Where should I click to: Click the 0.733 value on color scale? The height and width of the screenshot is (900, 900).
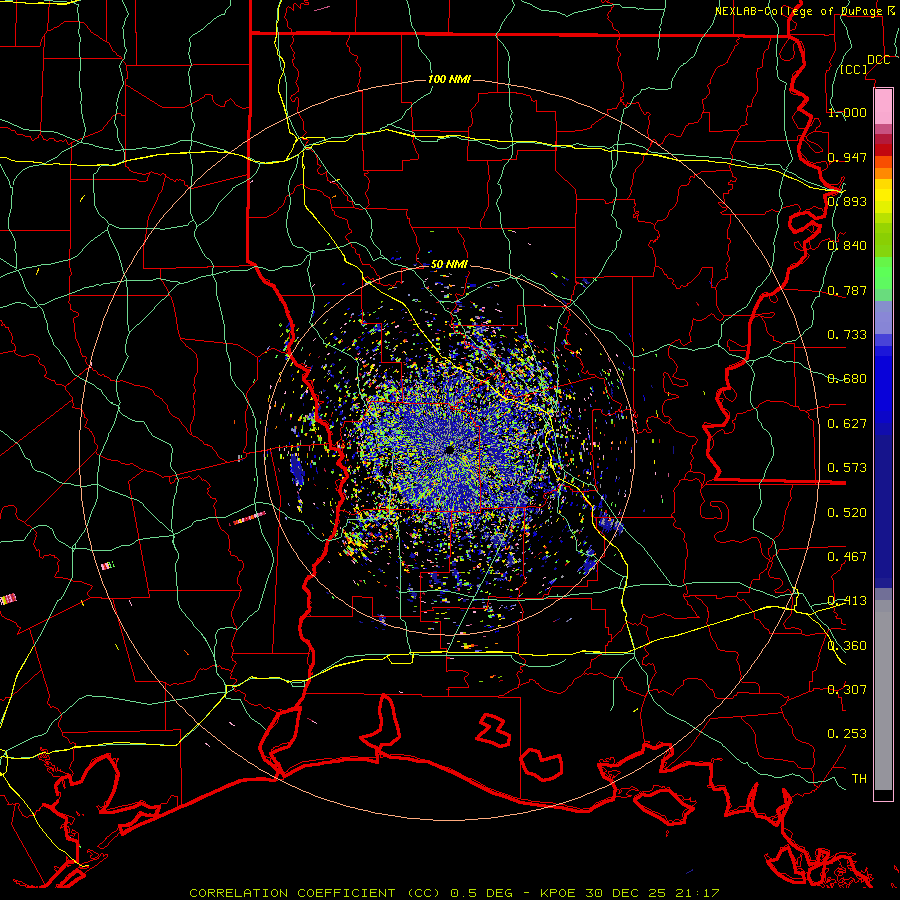pyautogui.click(x=847, y=335)
